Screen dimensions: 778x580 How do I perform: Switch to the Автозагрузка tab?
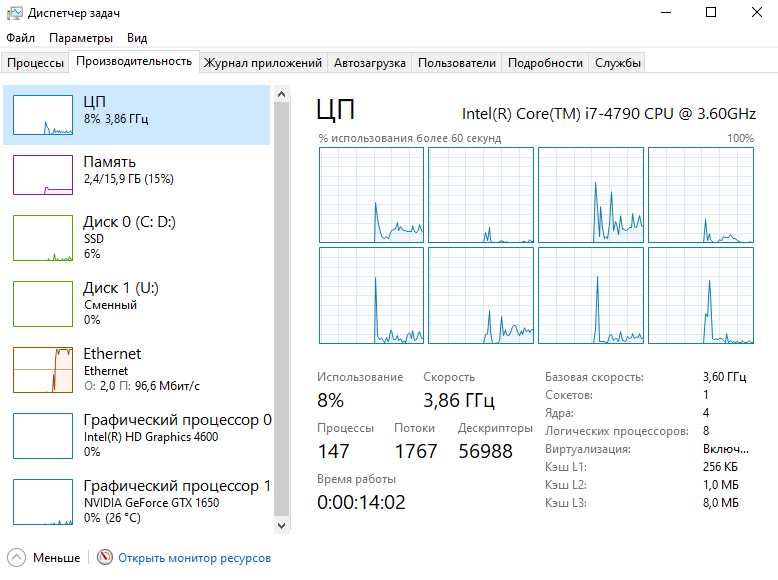pos(370,63)
